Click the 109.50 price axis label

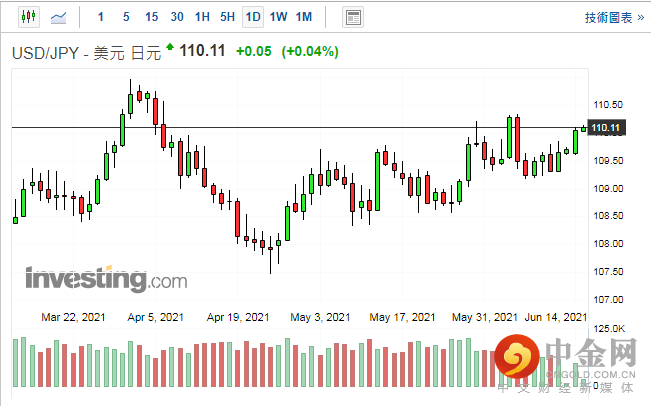[x=608, y=161]
